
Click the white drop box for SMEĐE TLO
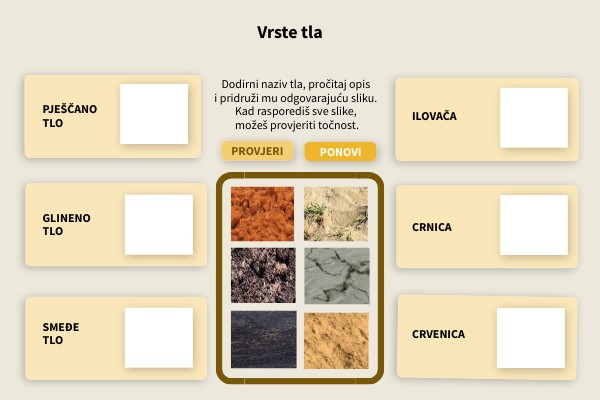click(158, 337)
